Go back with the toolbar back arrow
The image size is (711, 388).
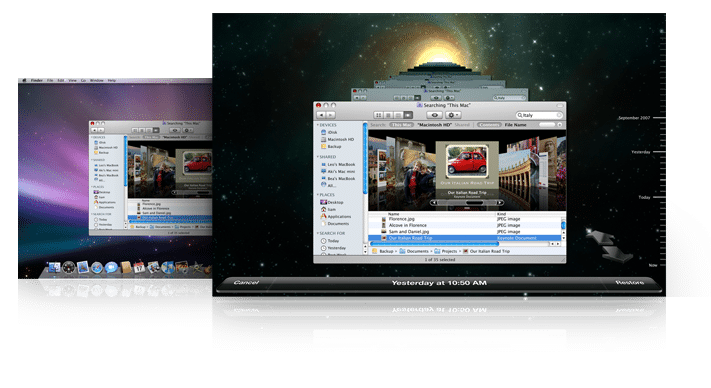click(321, 115)
